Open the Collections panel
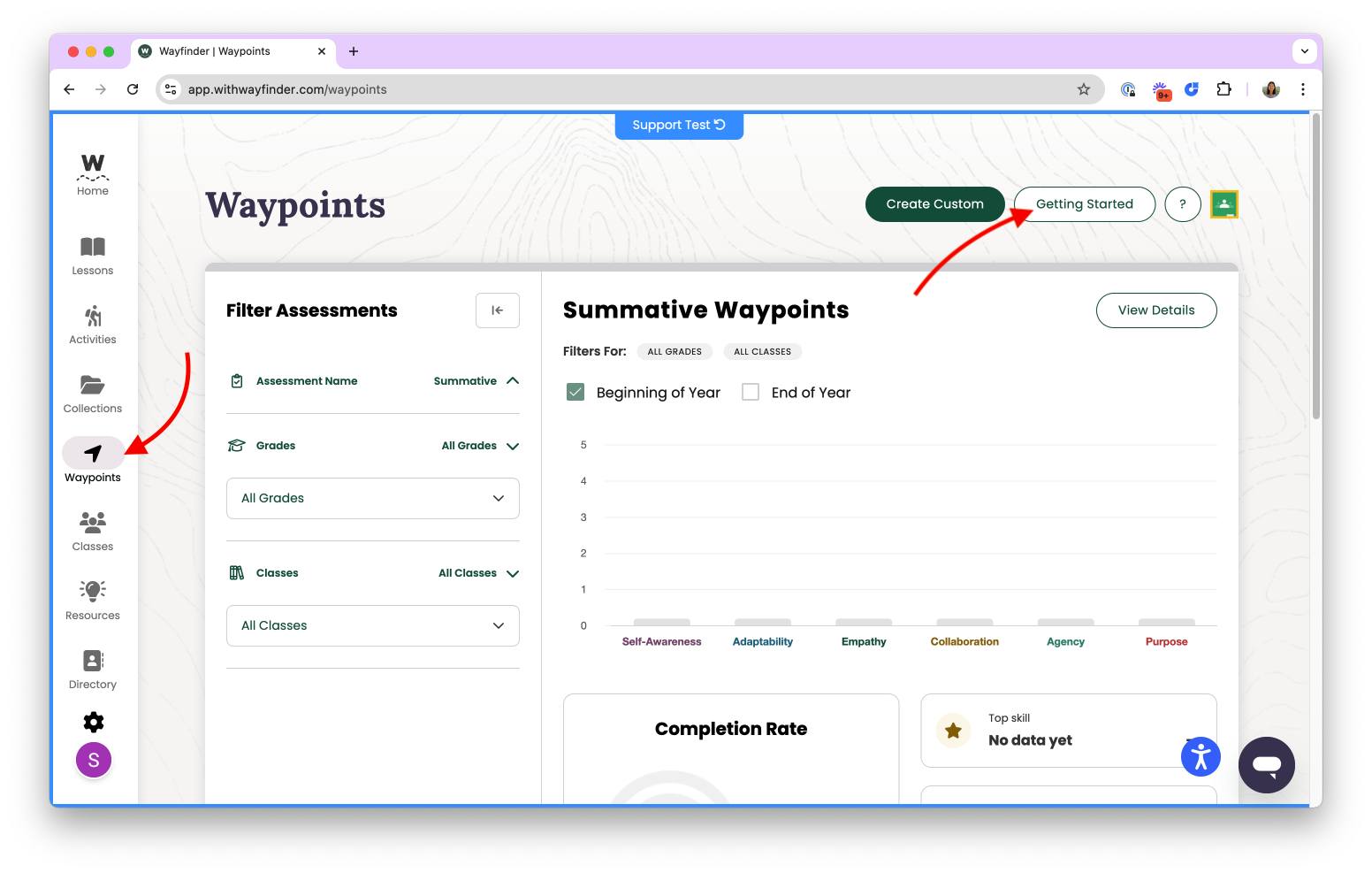Screen dimensions: 1372x873 coord(92,394)
